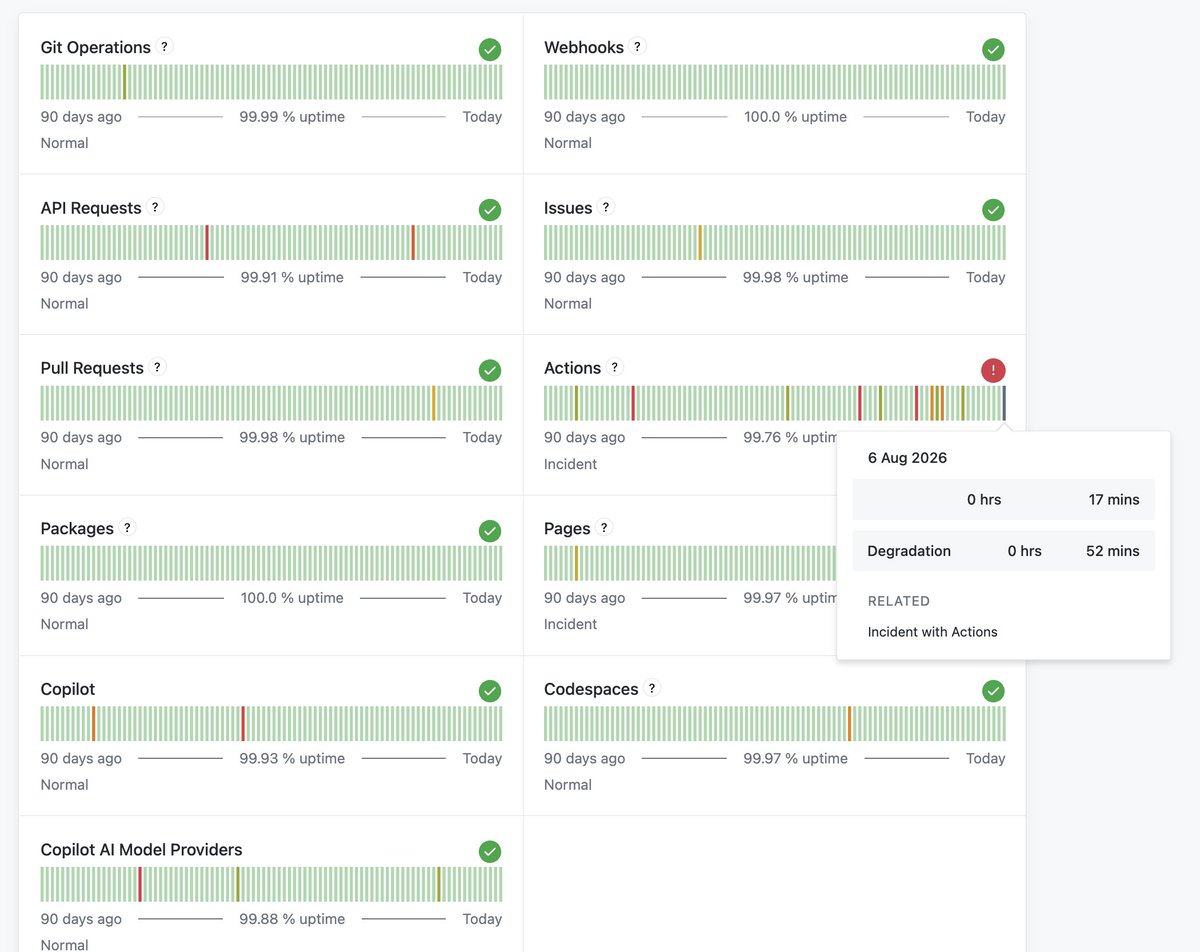
Task: Click the 'Normal' status under Issues
Action: [x=568, y=303]
